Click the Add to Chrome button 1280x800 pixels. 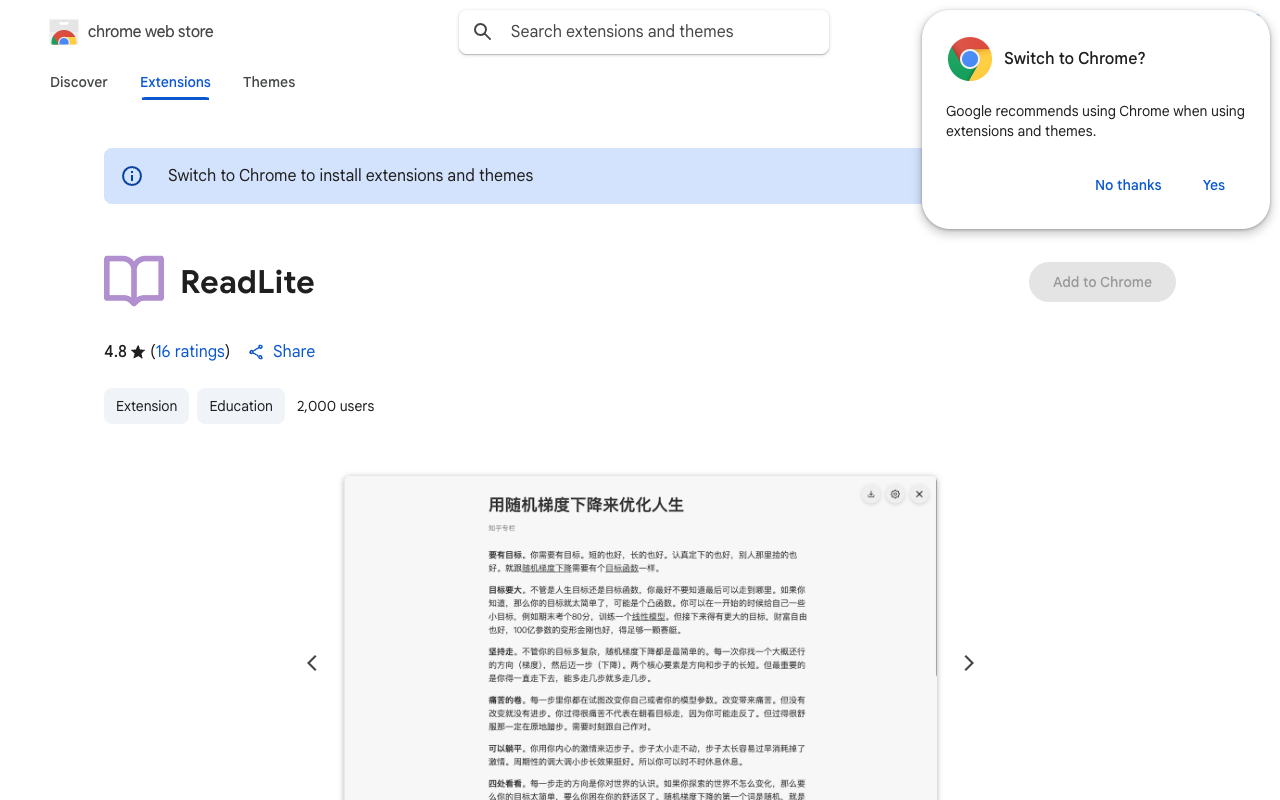click(x=1102, y=282)
